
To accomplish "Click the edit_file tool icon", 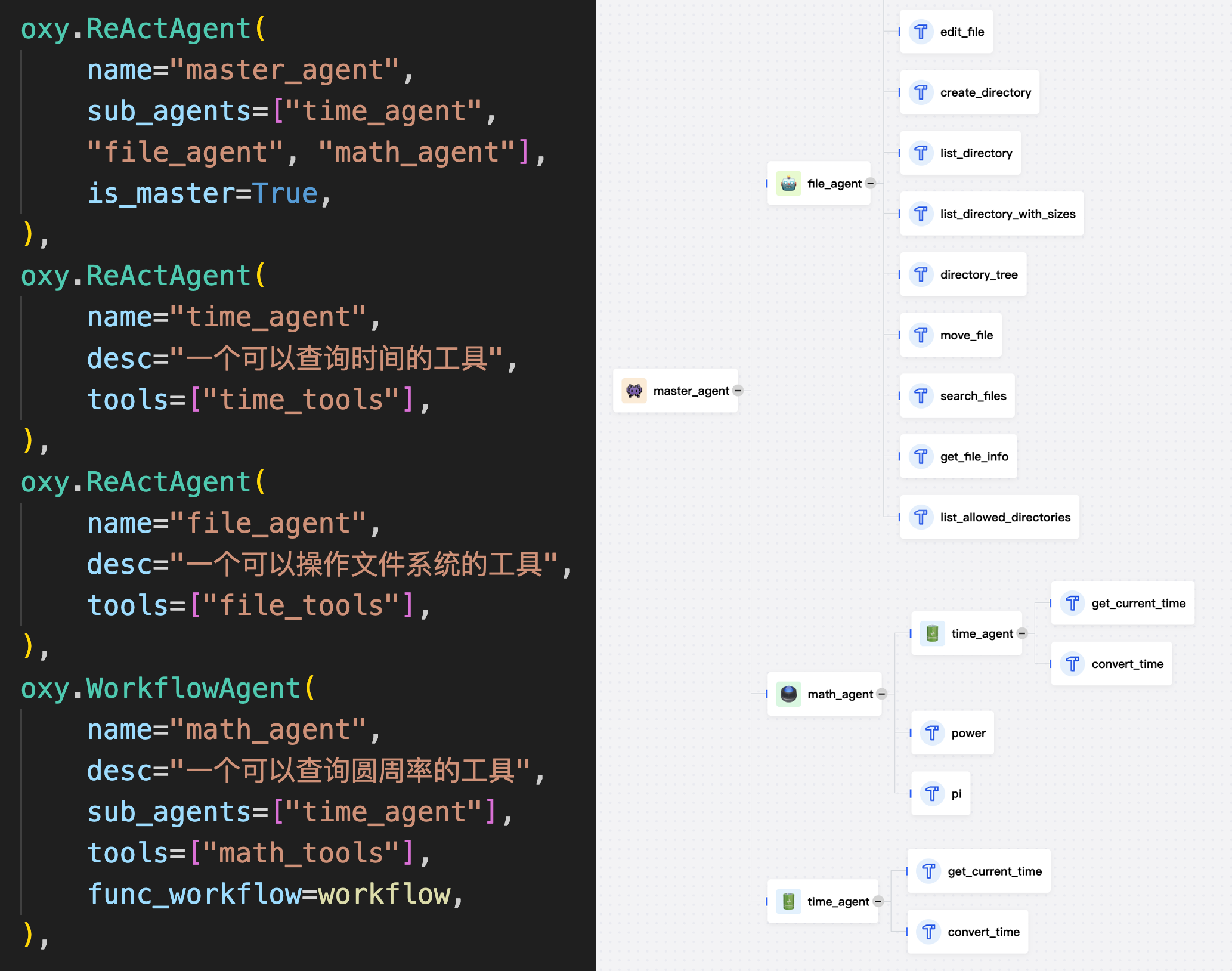I will 921,32.
